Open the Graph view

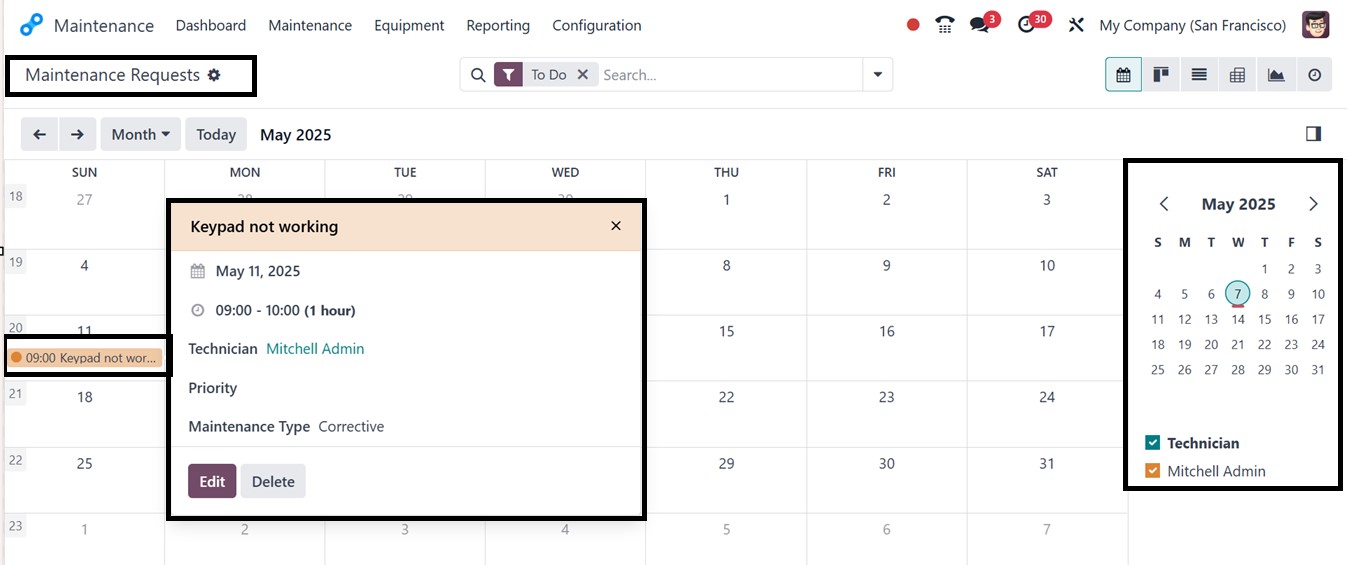click(x=1276, y=75)
